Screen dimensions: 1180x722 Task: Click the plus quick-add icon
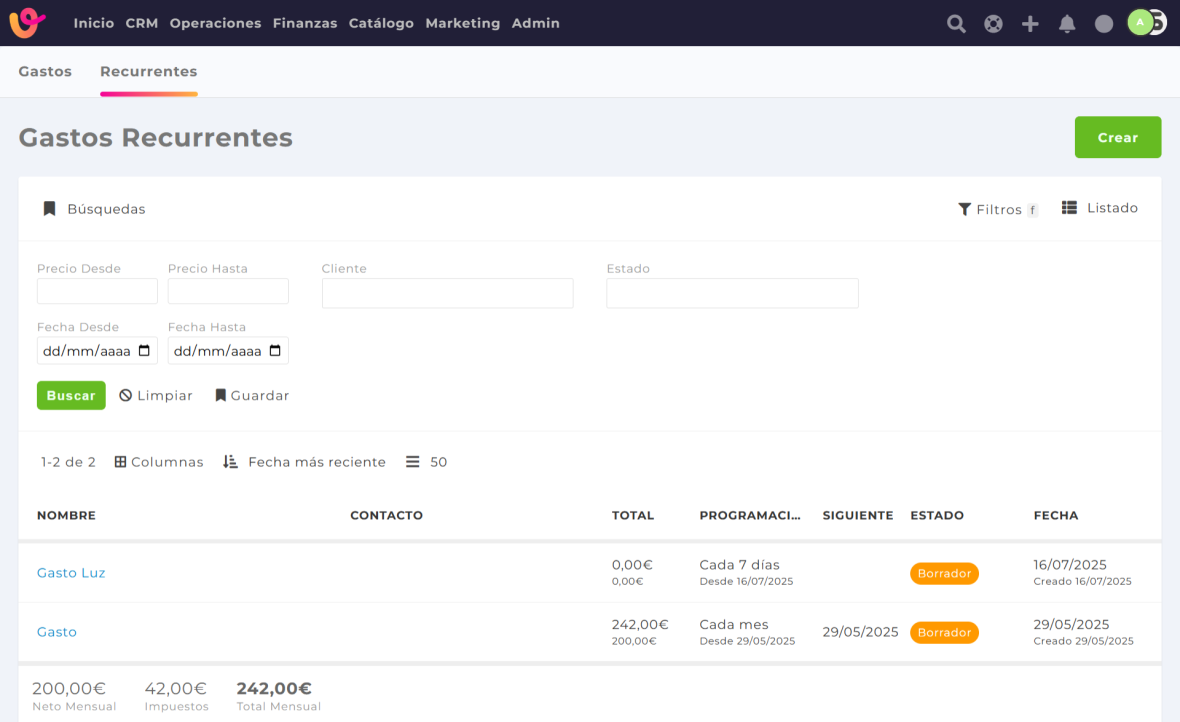point(1030,24)
